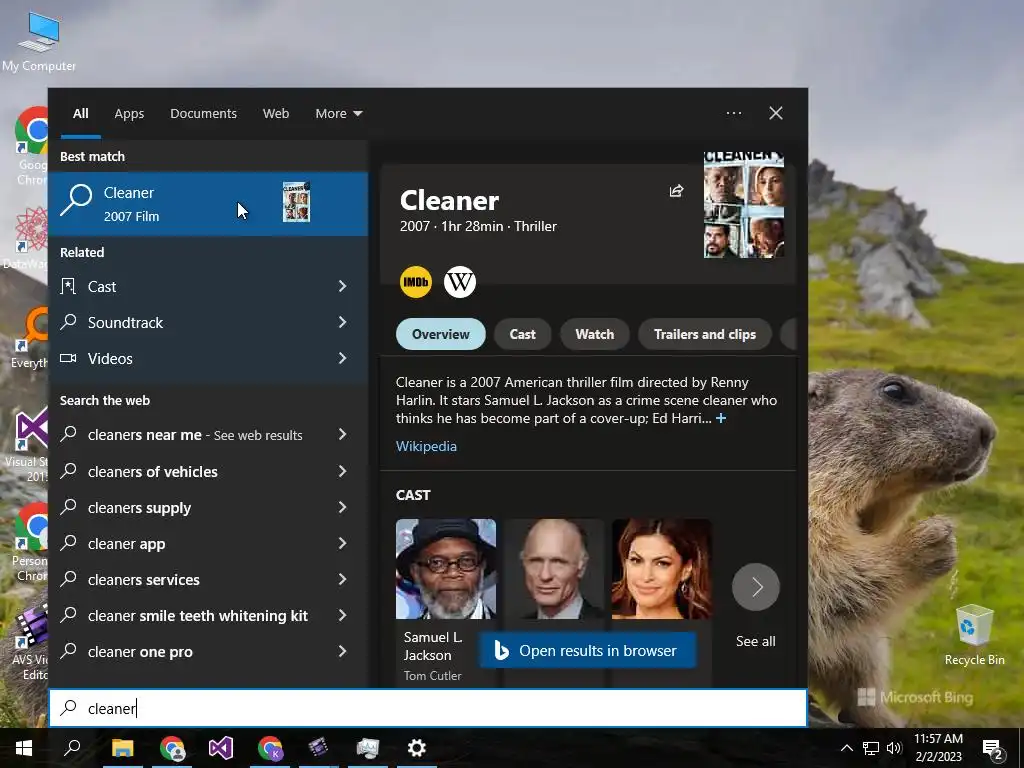Close the search panel with X
1024x768 pixels.
click(x=775, y=113)
